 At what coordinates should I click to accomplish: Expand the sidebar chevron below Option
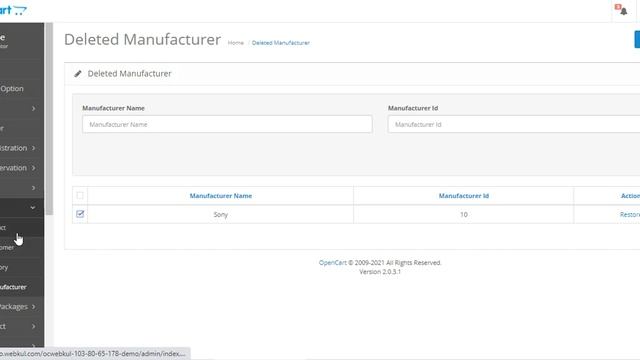[x=33, y=109]
